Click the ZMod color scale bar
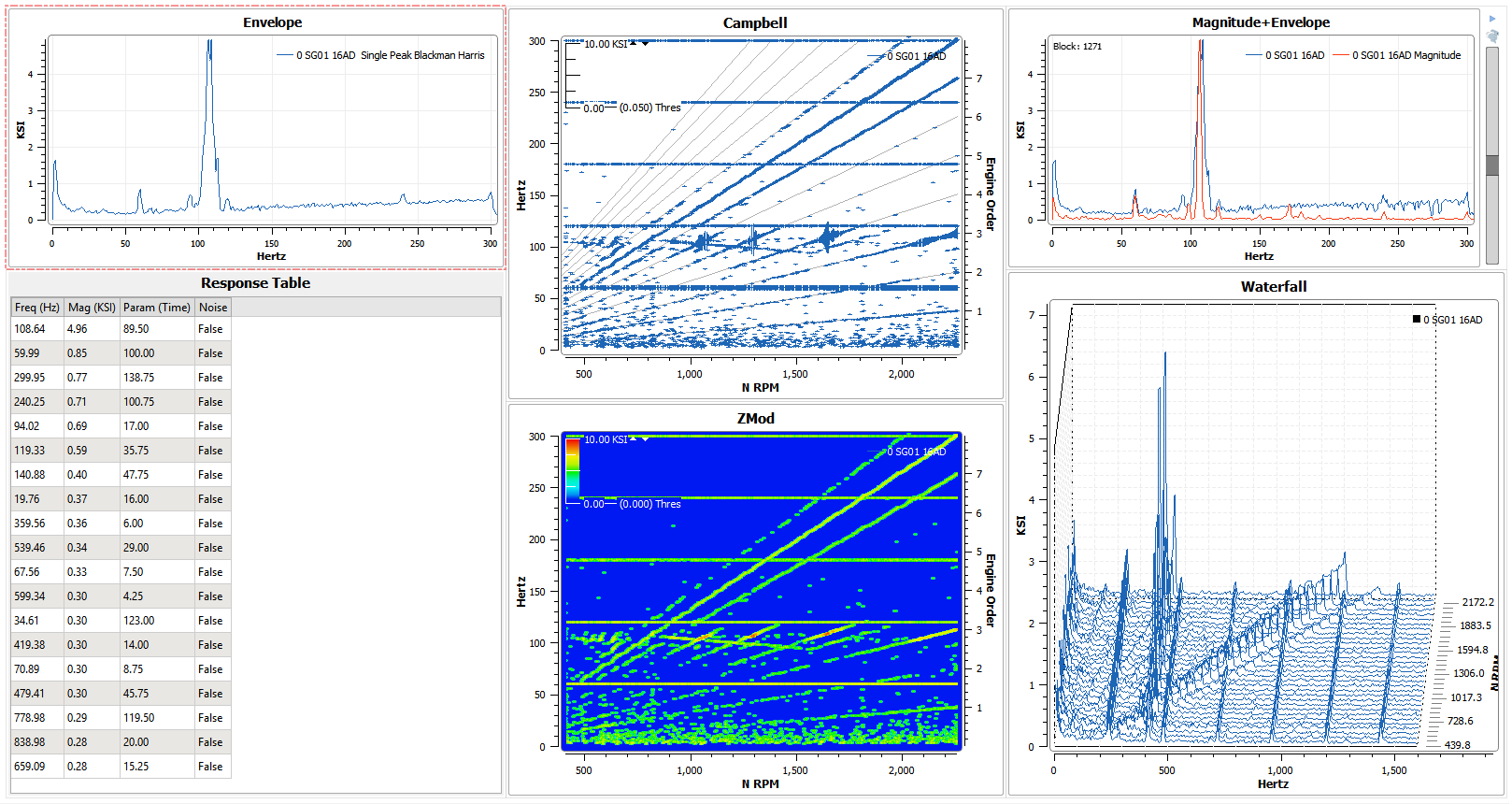This screenshot has width=1512, height=804. coord(572,469)
